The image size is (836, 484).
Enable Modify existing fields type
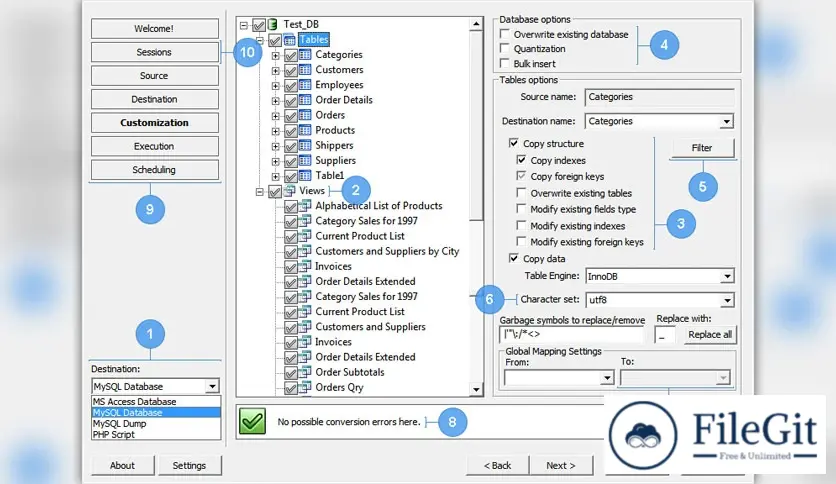[x=521, y=209]
